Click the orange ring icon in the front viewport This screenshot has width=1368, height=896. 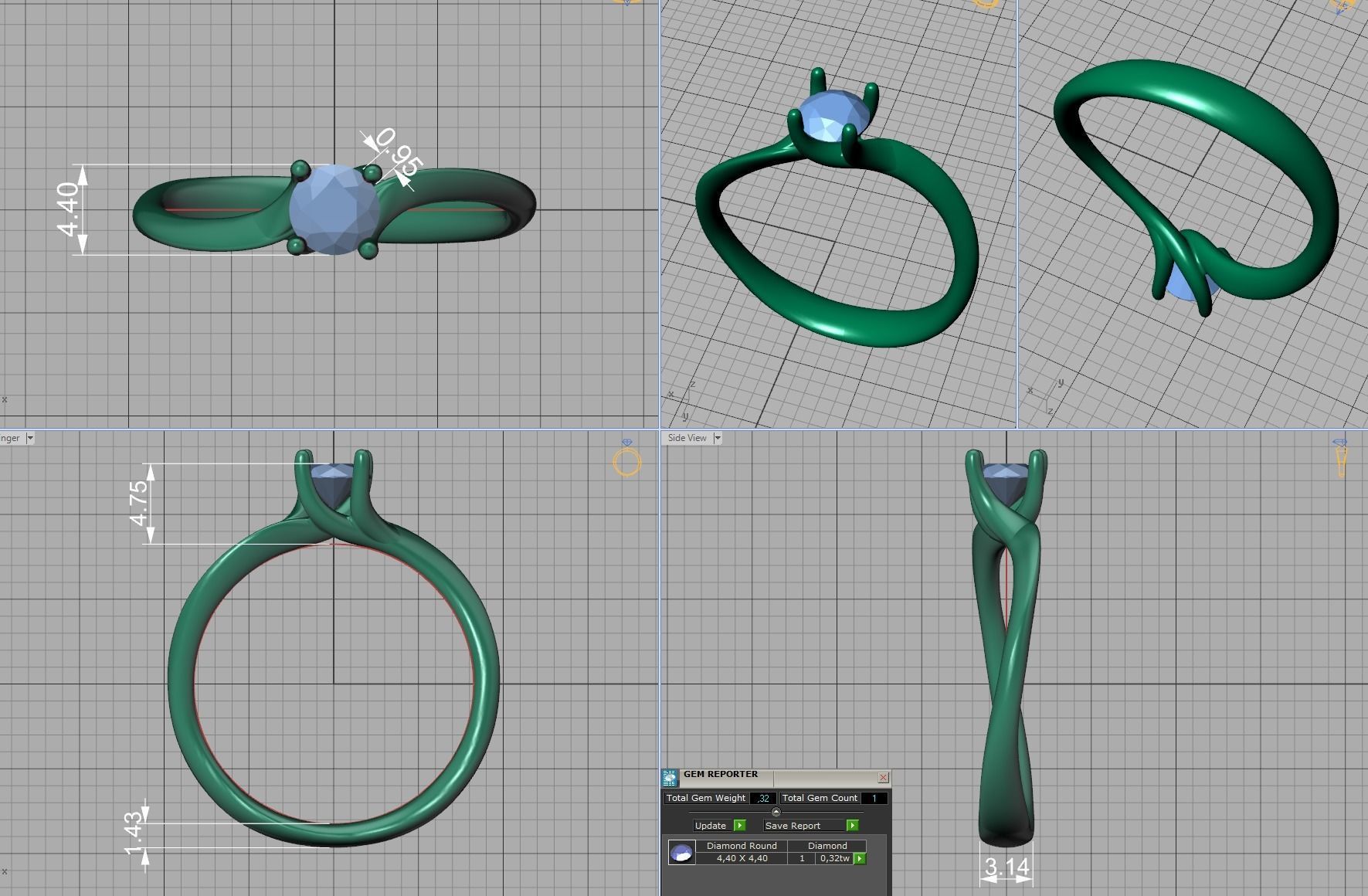tap(626, 458)
